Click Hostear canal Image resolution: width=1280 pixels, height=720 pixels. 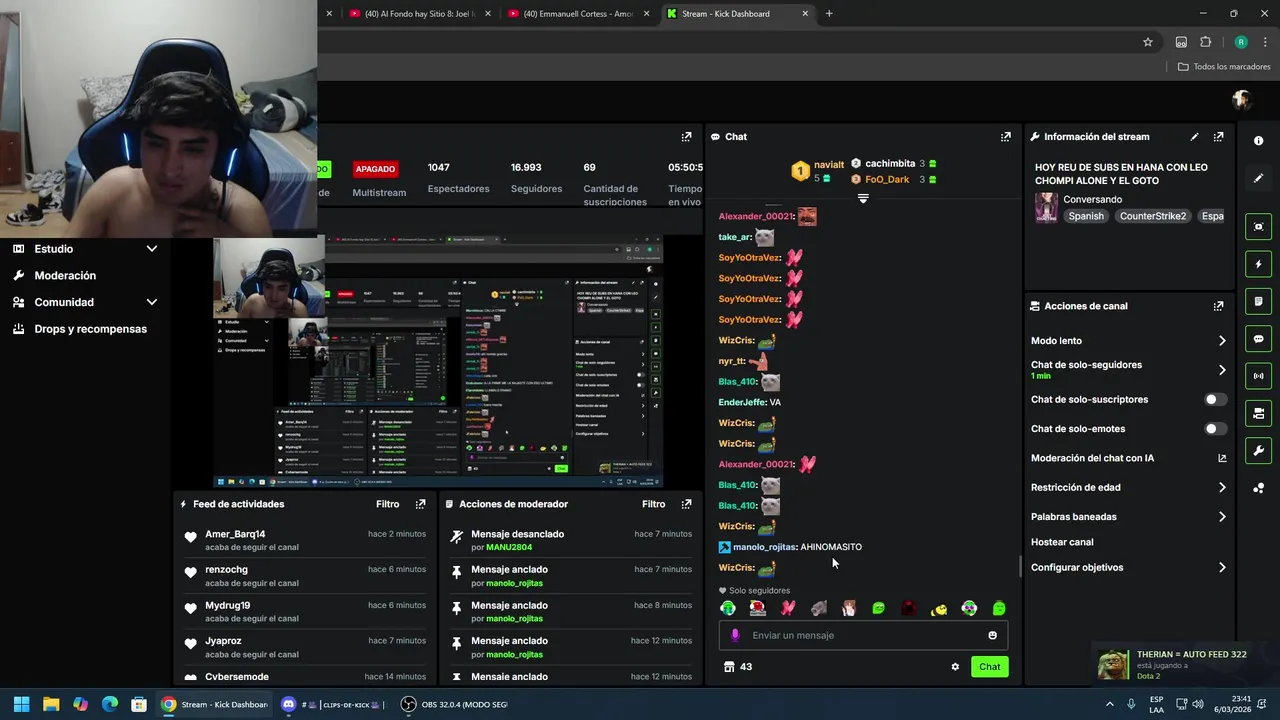(x=1062, y=542)
